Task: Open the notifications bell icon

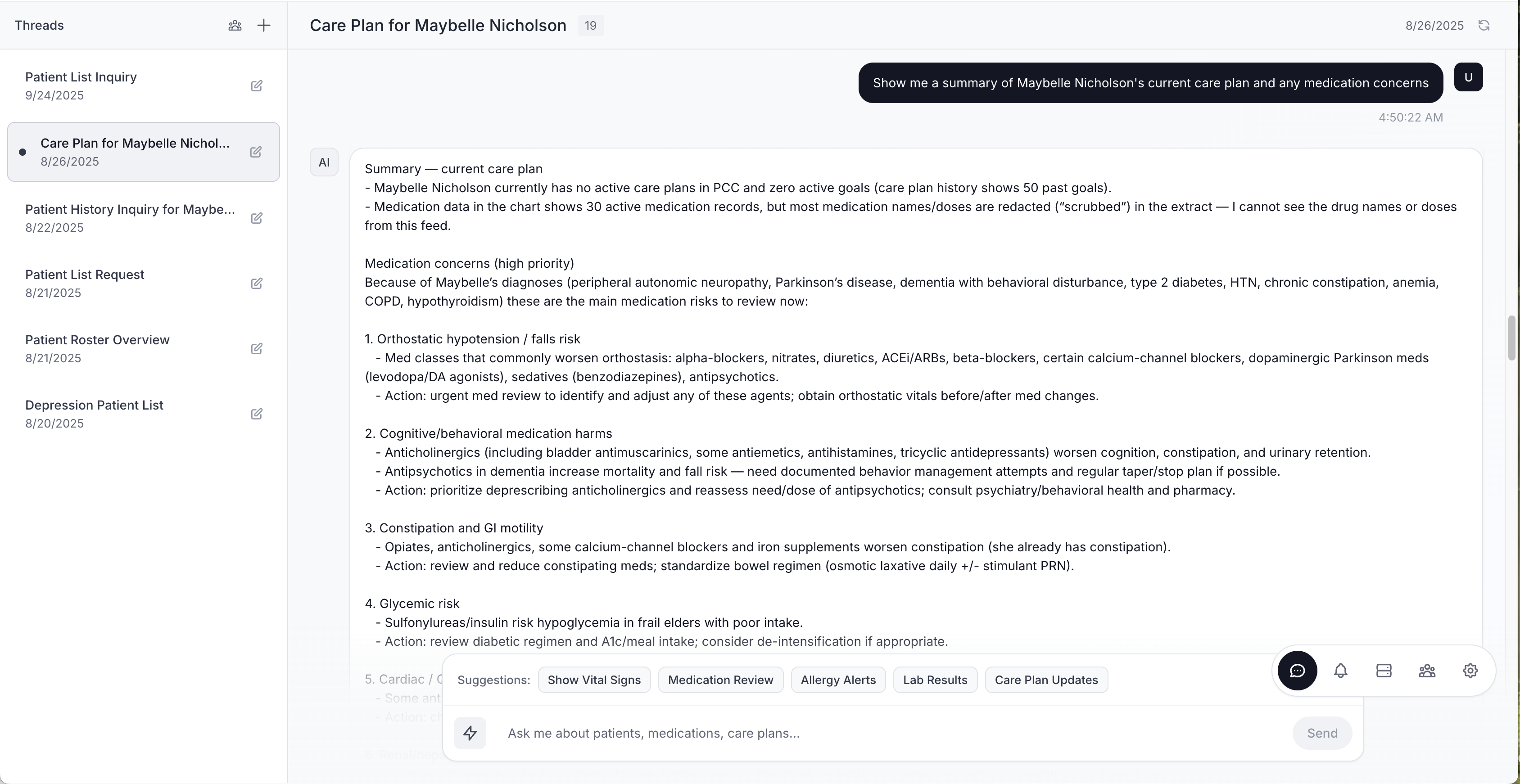Action: [1341, 671]
